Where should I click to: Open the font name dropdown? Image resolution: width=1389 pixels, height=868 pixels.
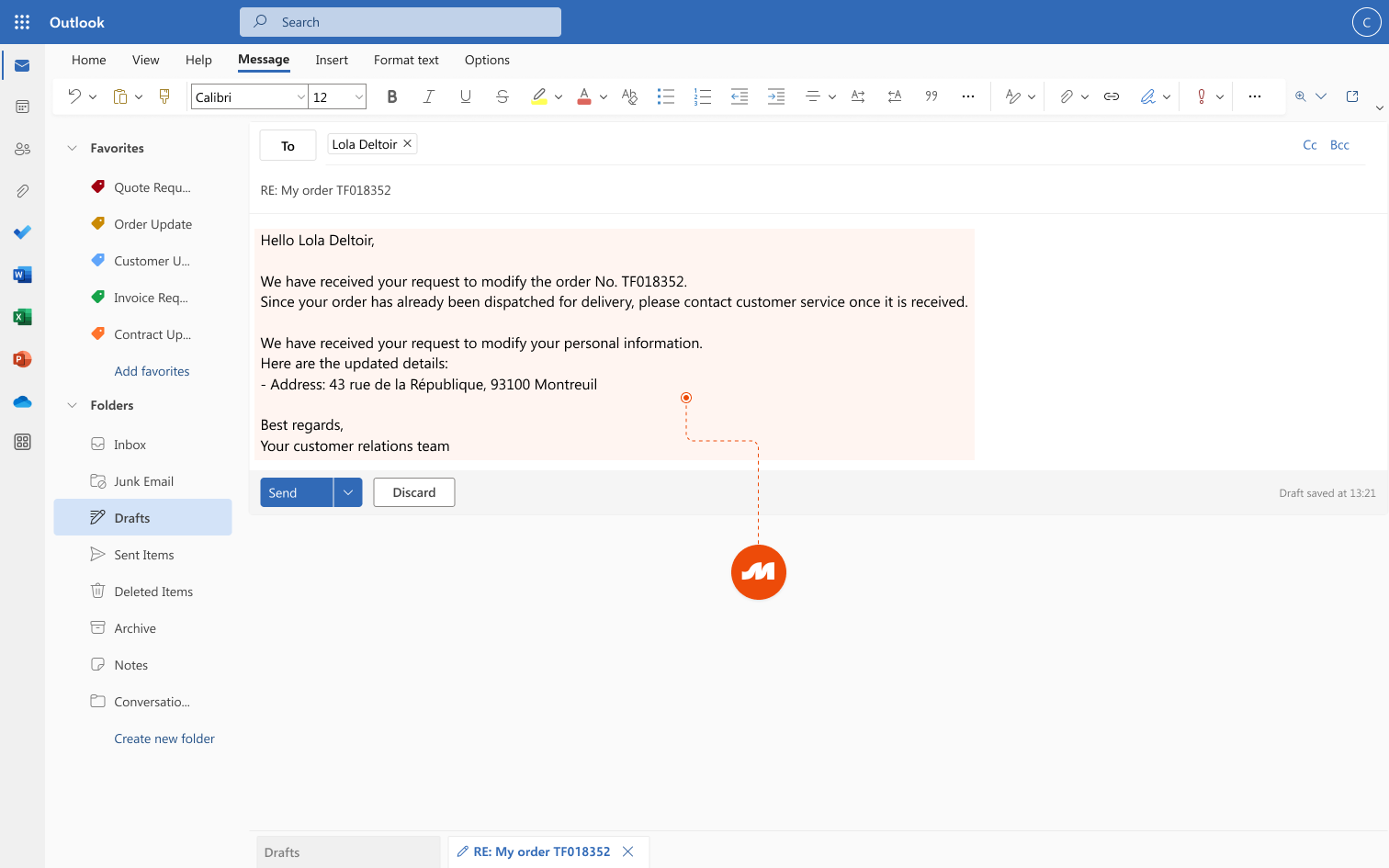300,97
